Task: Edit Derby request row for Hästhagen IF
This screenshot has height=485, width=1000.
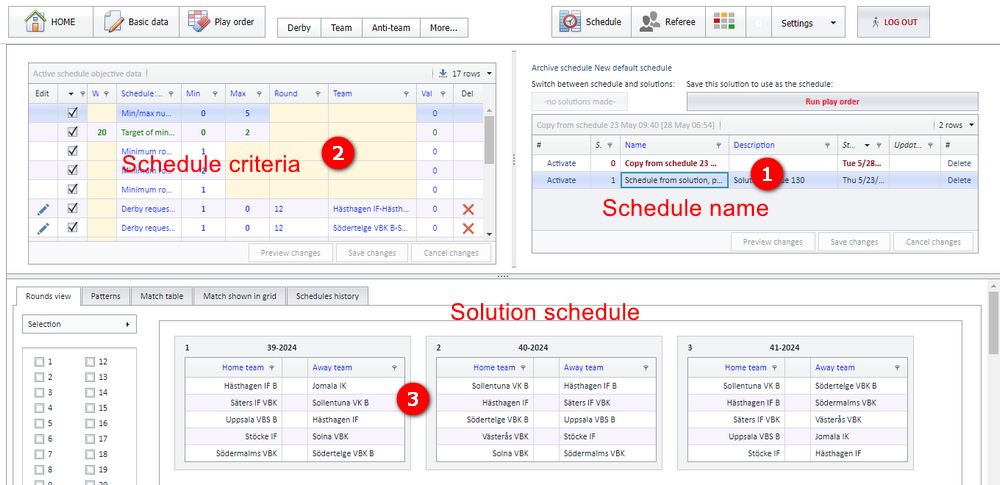Action: [x=43, y=209]
